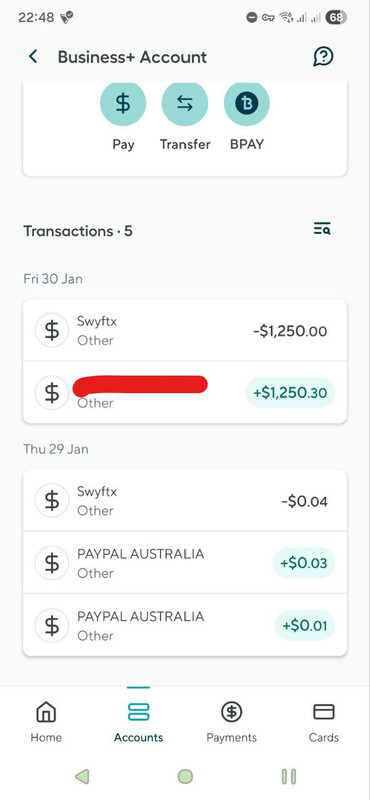
Task: Tap the back arrow beside Business+ Account
Action: [x=33, y=57]
